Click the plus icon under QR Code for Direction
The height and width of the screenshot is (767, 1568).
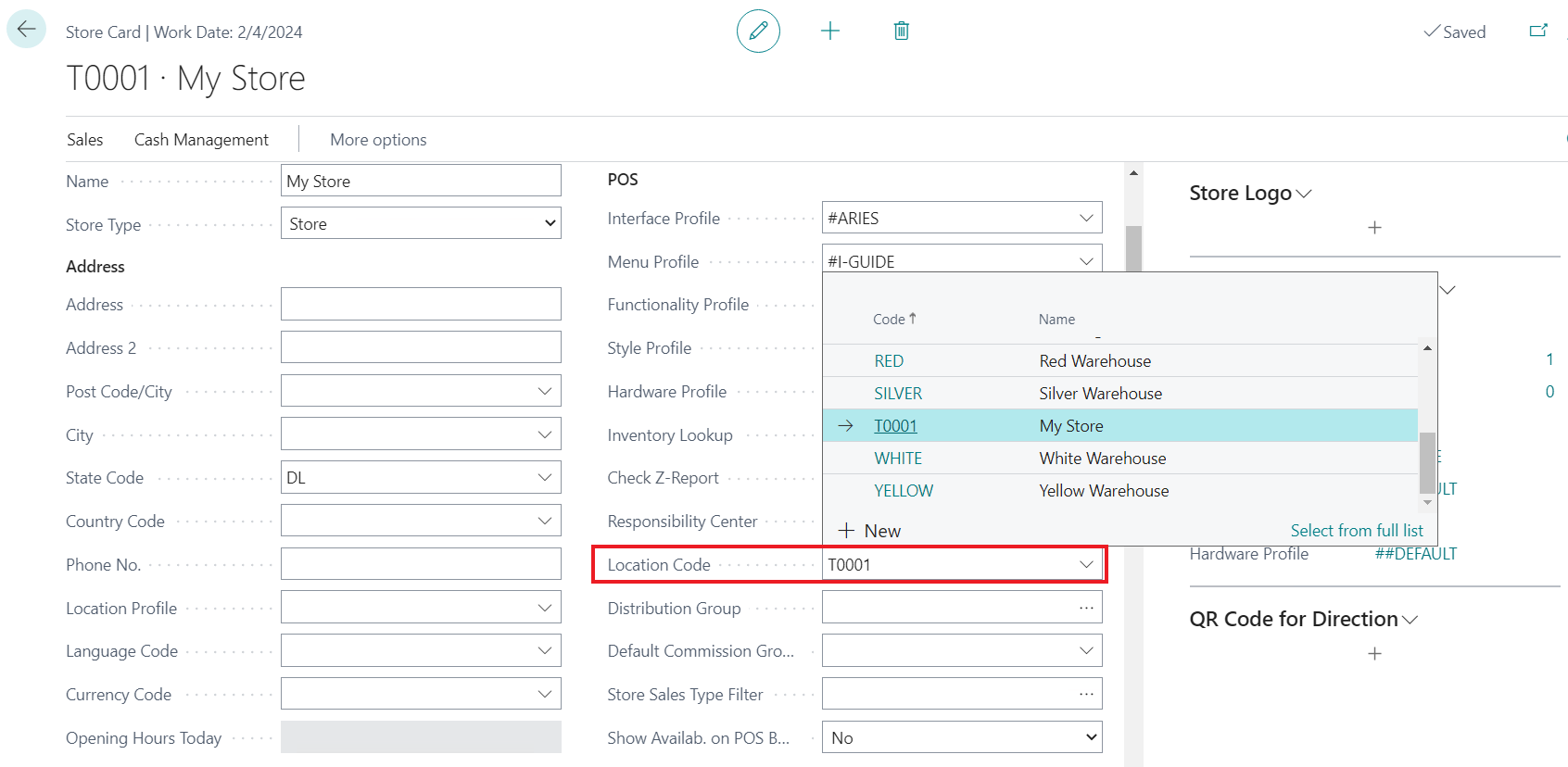point(1374,654)
